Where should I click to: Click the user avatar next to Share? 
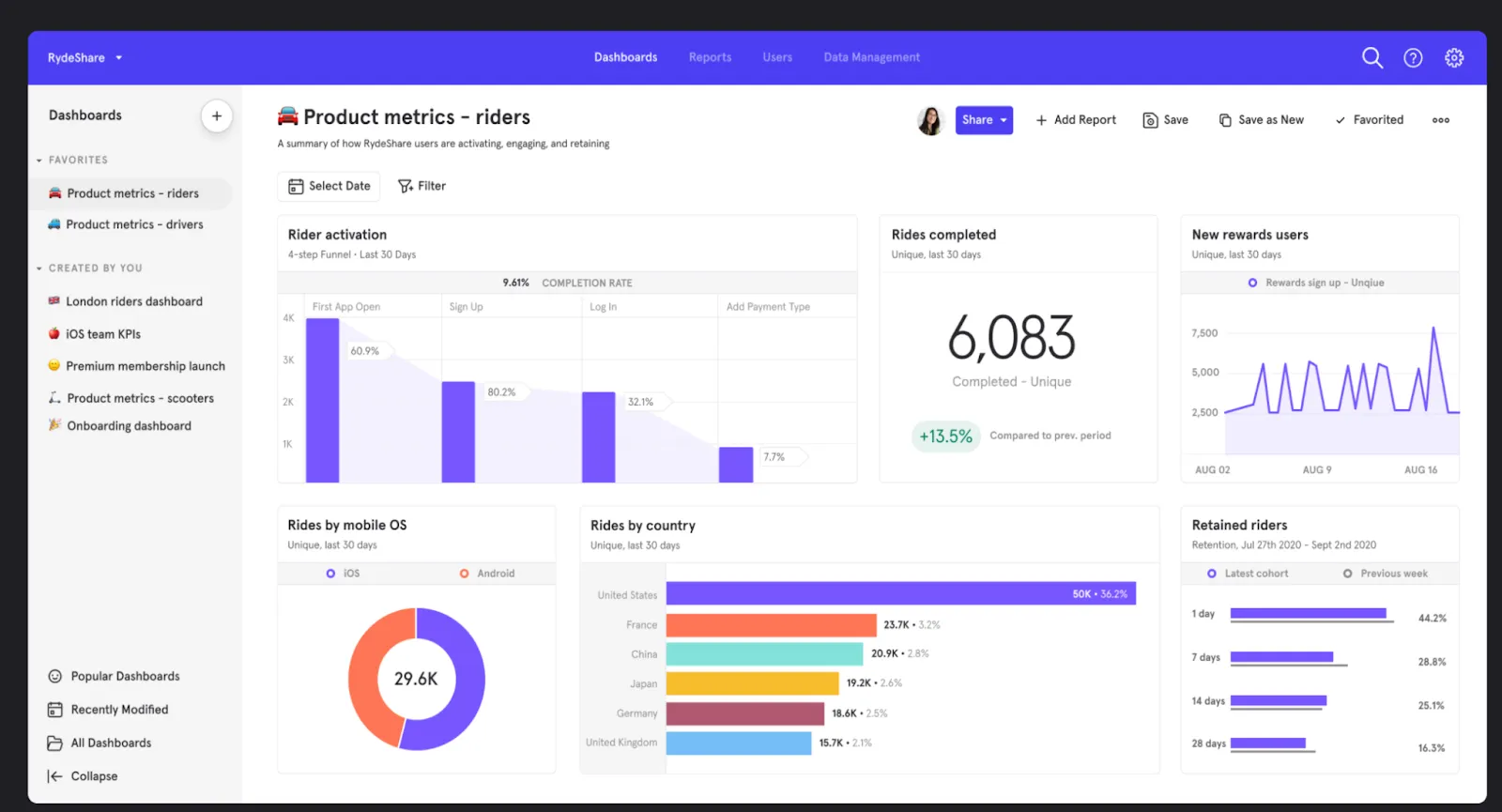pos(930,120)
